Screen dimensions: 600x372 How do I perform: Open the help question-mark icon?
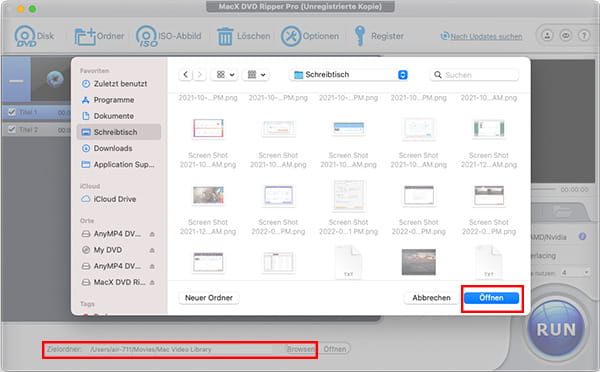[x=584, y=36]
